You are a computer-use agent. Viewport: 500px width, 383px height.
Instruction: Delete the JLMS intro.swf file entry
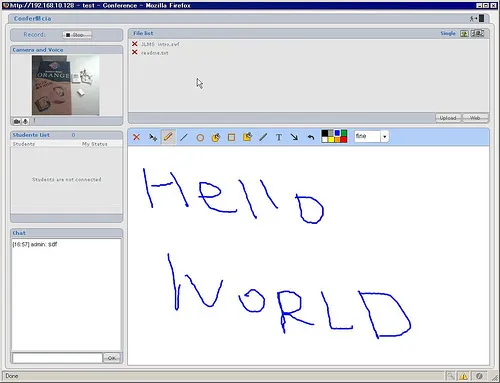(135, 44)
